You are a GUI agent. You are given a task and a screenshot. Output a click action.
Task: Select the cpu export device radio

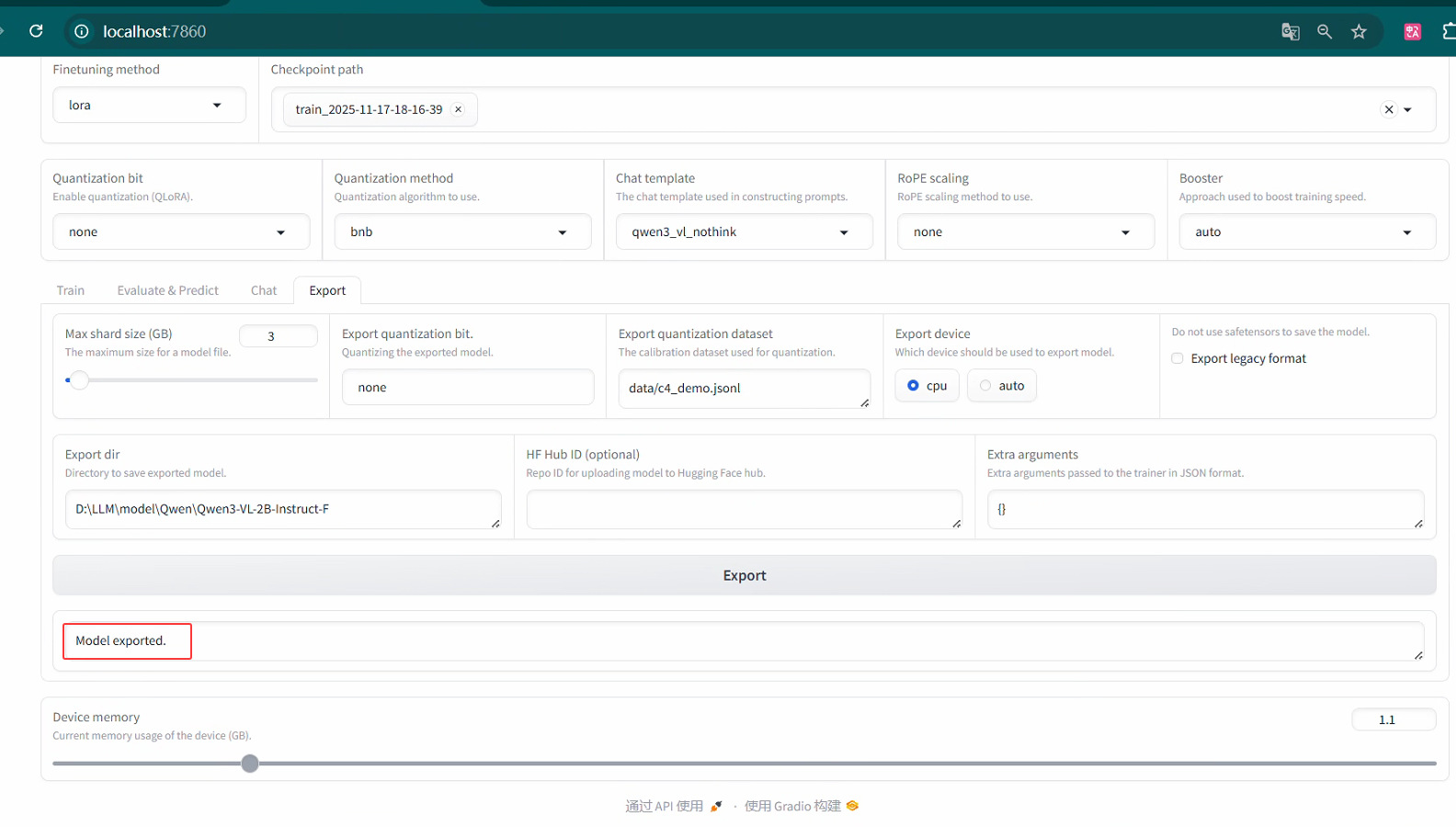click(927, 386)
